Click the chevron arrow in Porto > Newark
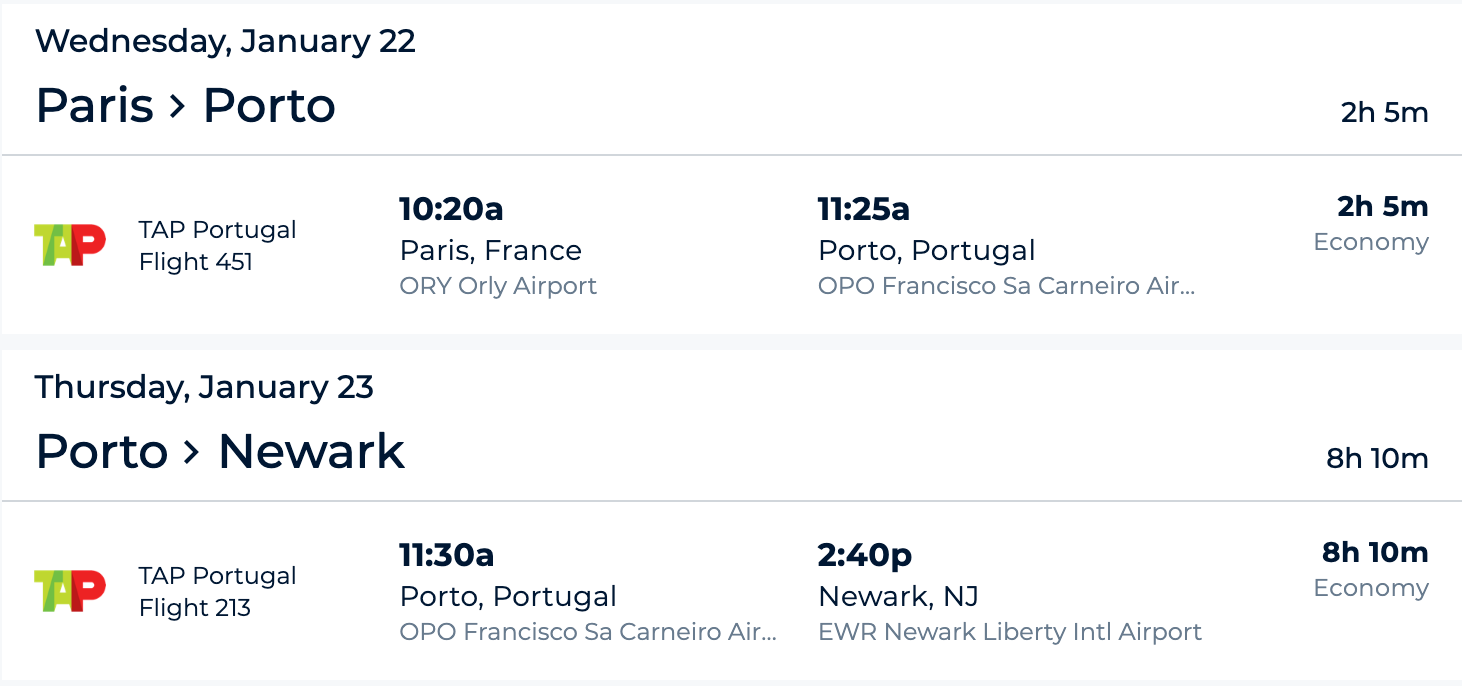Image resolution: width=1462 pixels, height=686 pixels. (193, 452)
